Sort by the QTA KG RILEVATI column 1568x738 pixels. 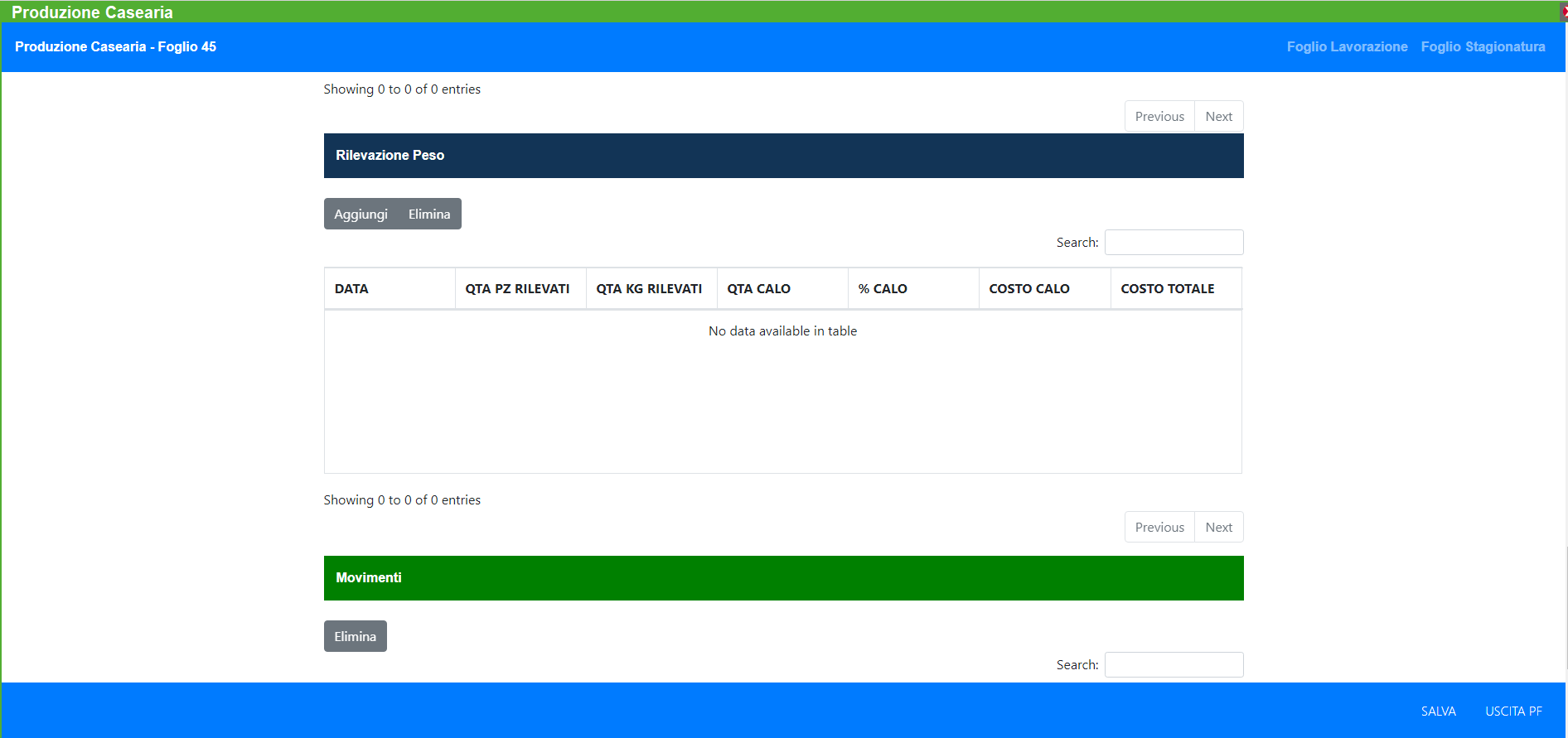[x=649, y=289]
